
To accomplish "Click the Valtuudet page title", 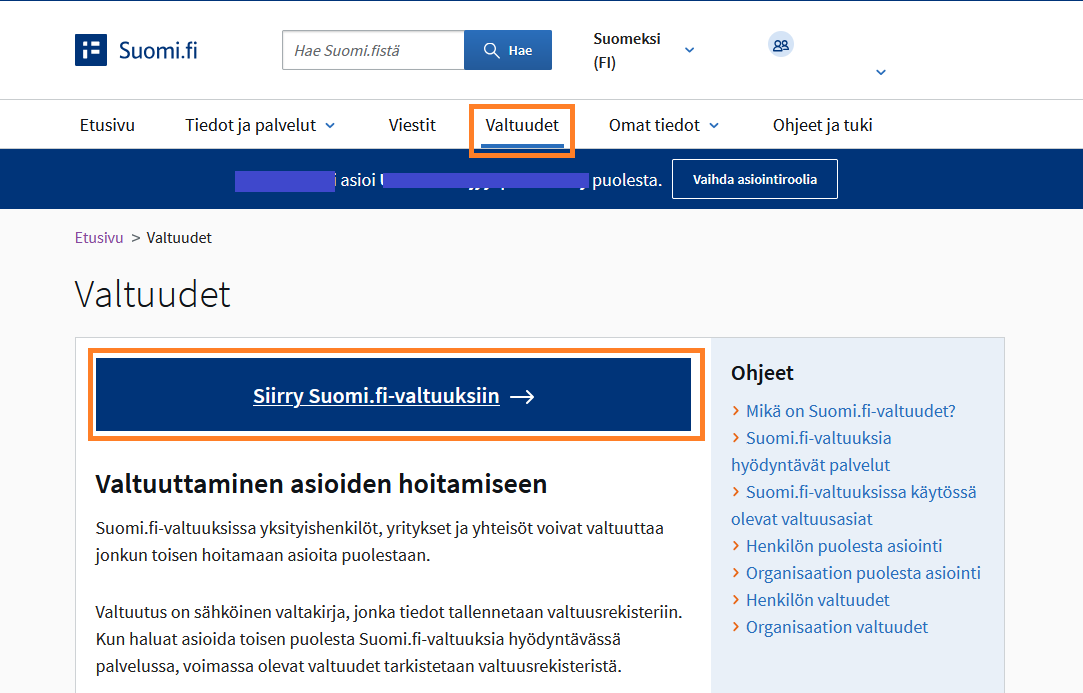I will pyautogui.click(x=152, y=294).
